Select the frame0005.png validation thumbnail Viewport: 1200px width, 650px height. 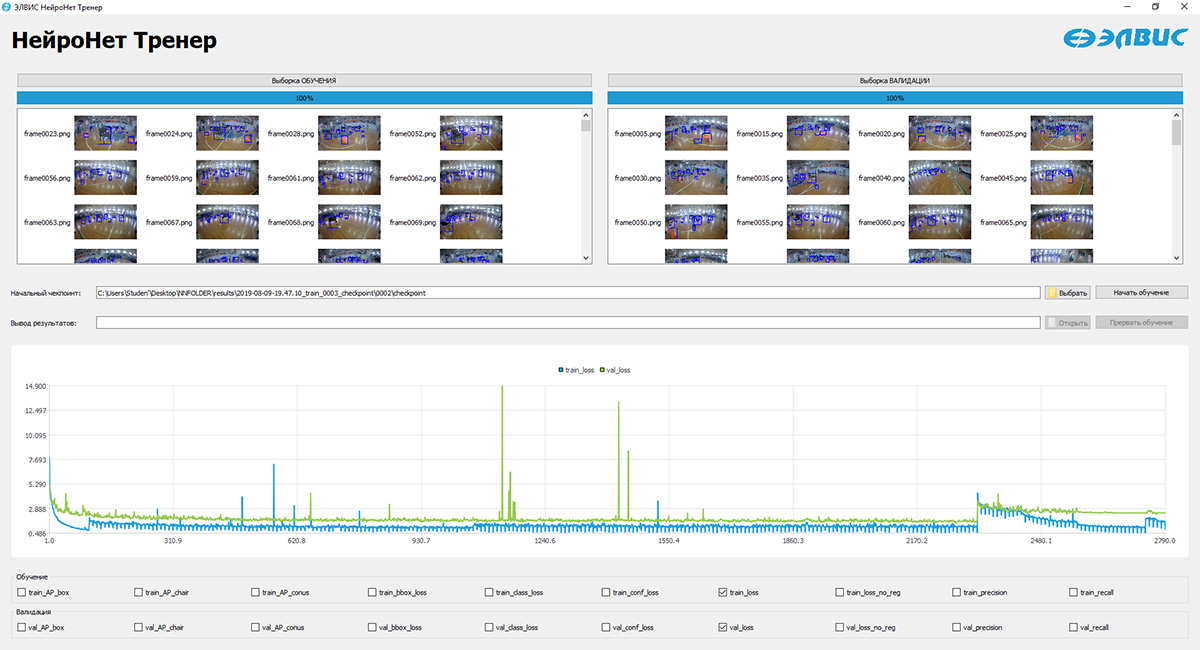point(696,133)
